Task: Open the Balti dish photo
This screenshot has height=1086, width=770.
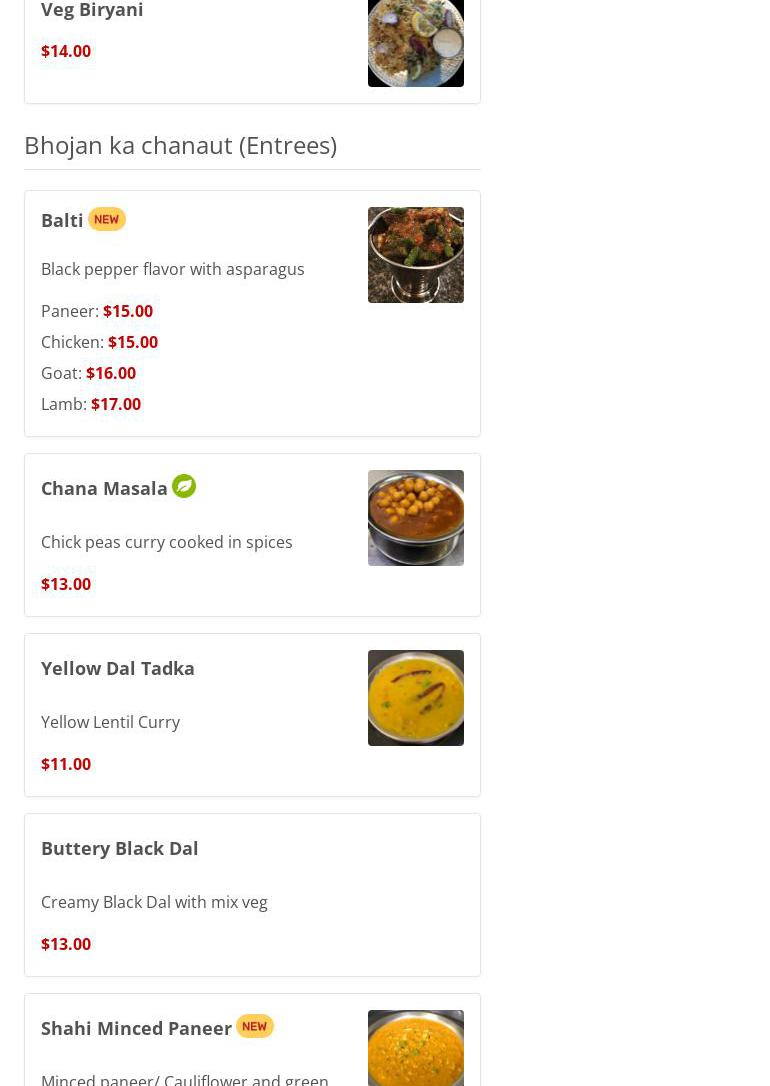Action: coord(415,255)
